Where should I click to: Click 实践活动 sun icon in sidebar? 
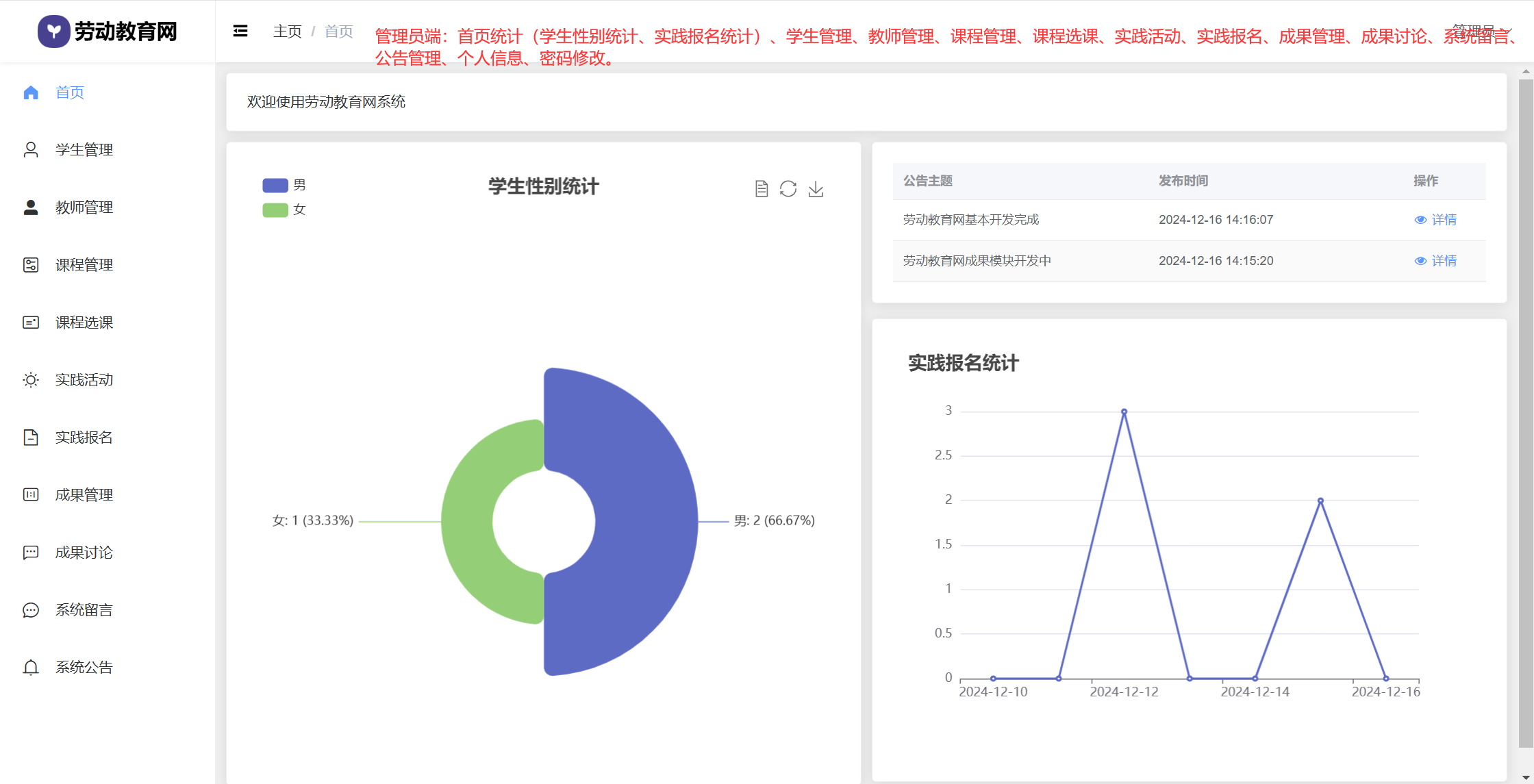point(31,380)
